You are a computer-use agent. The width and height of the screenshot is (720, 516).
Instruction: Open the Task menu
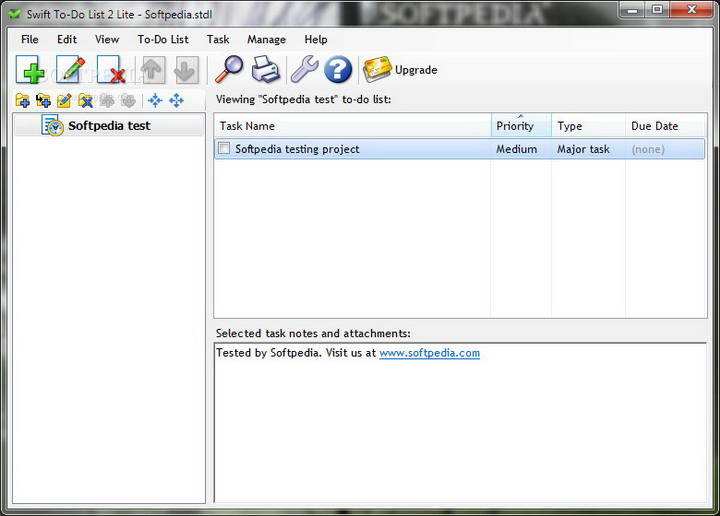[x=218, y=39]
